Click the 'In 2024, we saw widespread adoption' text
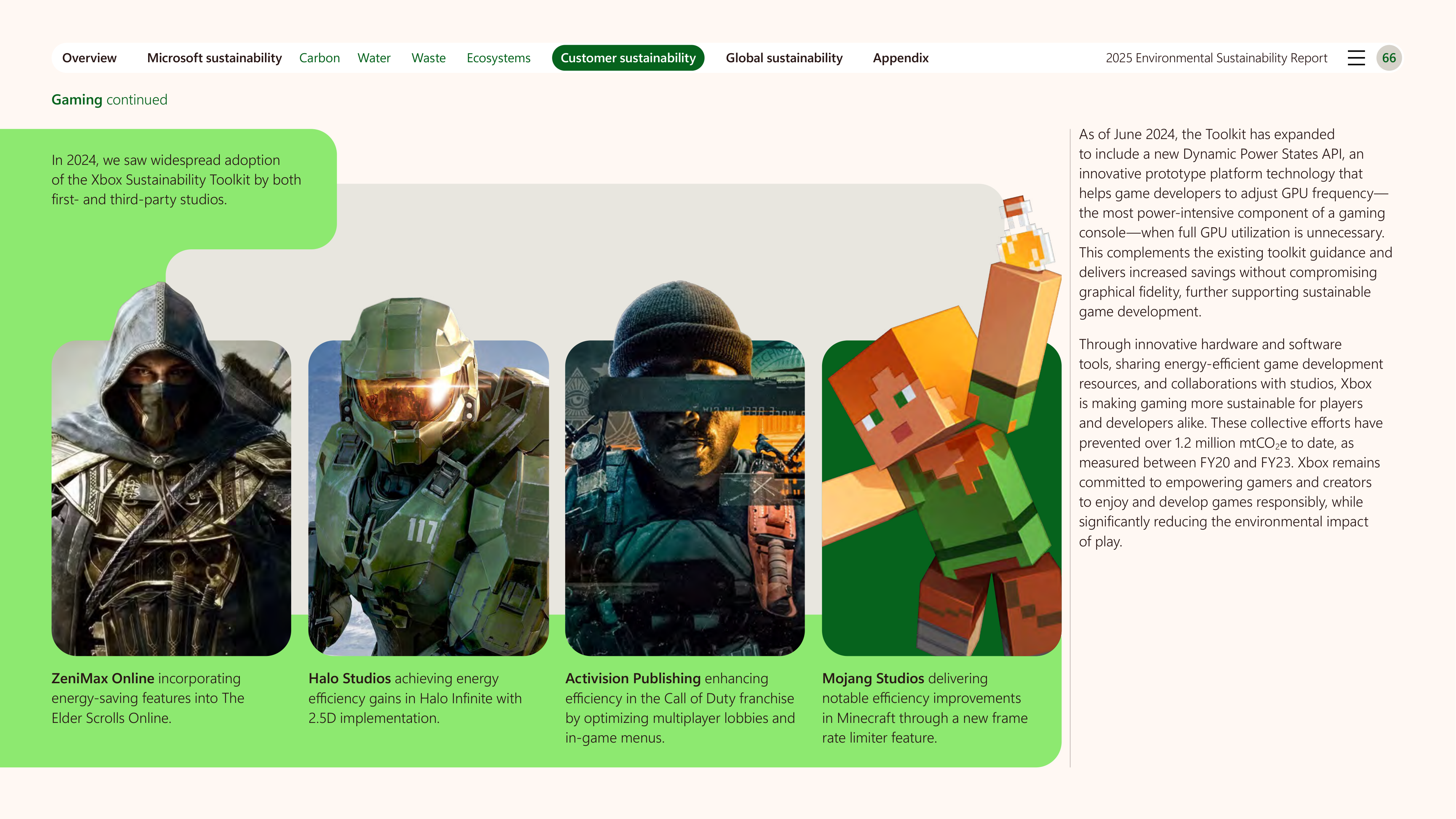Screen dimensions: 1456x819 (176, 180)
